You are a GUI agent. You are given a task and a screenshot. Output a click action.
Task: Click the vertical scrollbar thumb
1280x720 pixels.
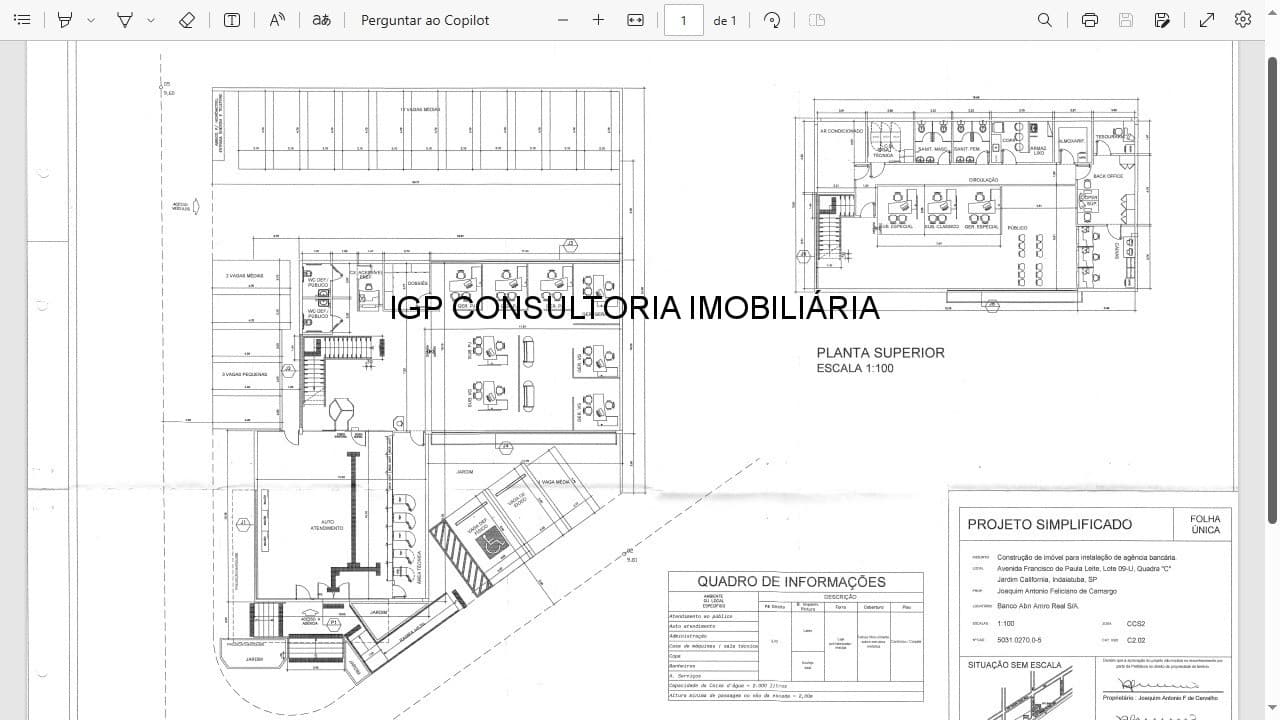[1272, 290]
